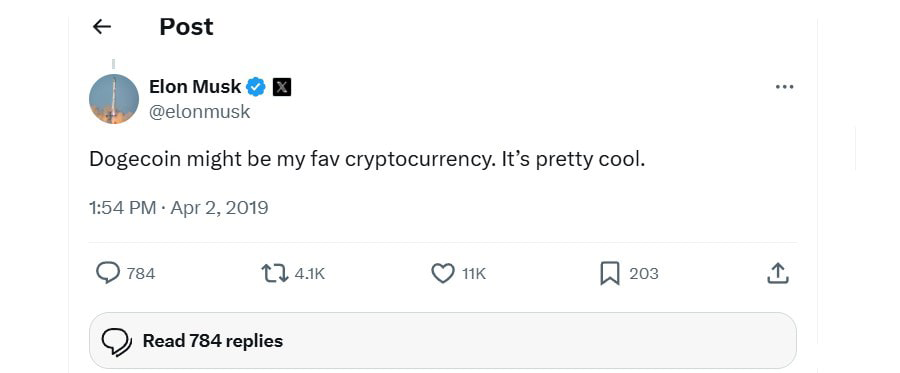The width and height of the screenshot is (900, 373).
Task: Repost using the arrows icon
Action: point(275,274)
